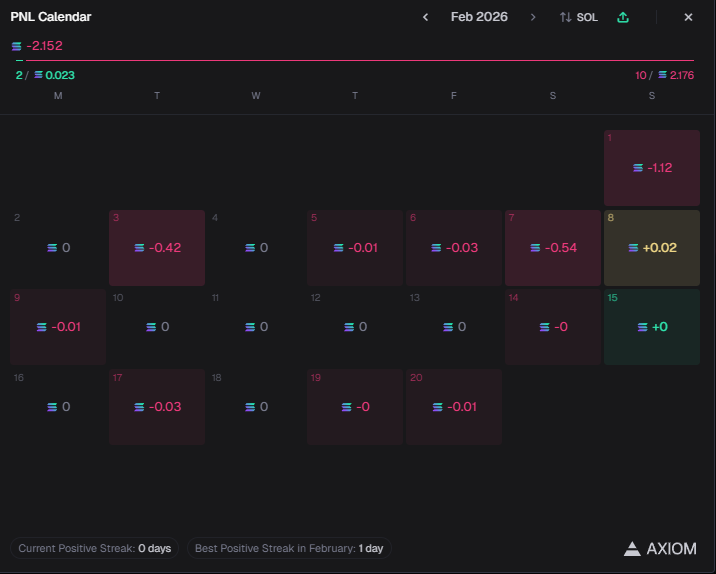This screenshot has height=574, width=716.
Task: Select day 13 cell showing 0
Action: [x=454, y=327]
